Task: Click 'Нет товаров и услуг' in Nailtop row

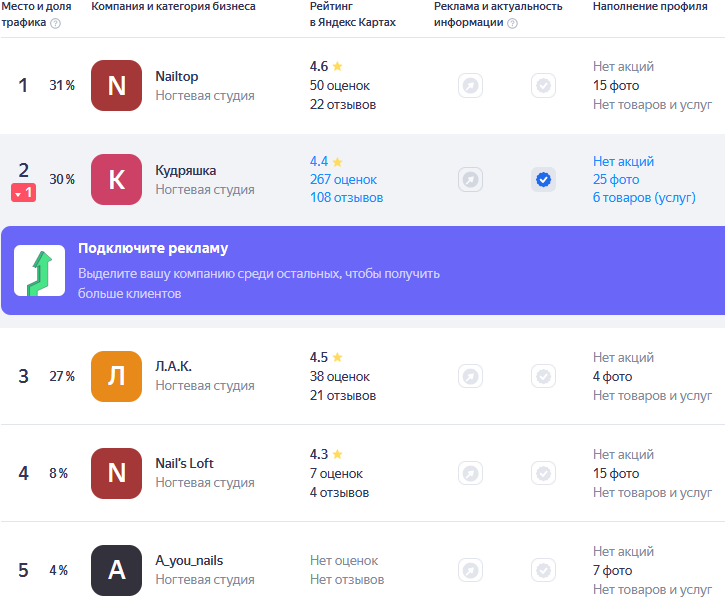Action: pos(652,105)
